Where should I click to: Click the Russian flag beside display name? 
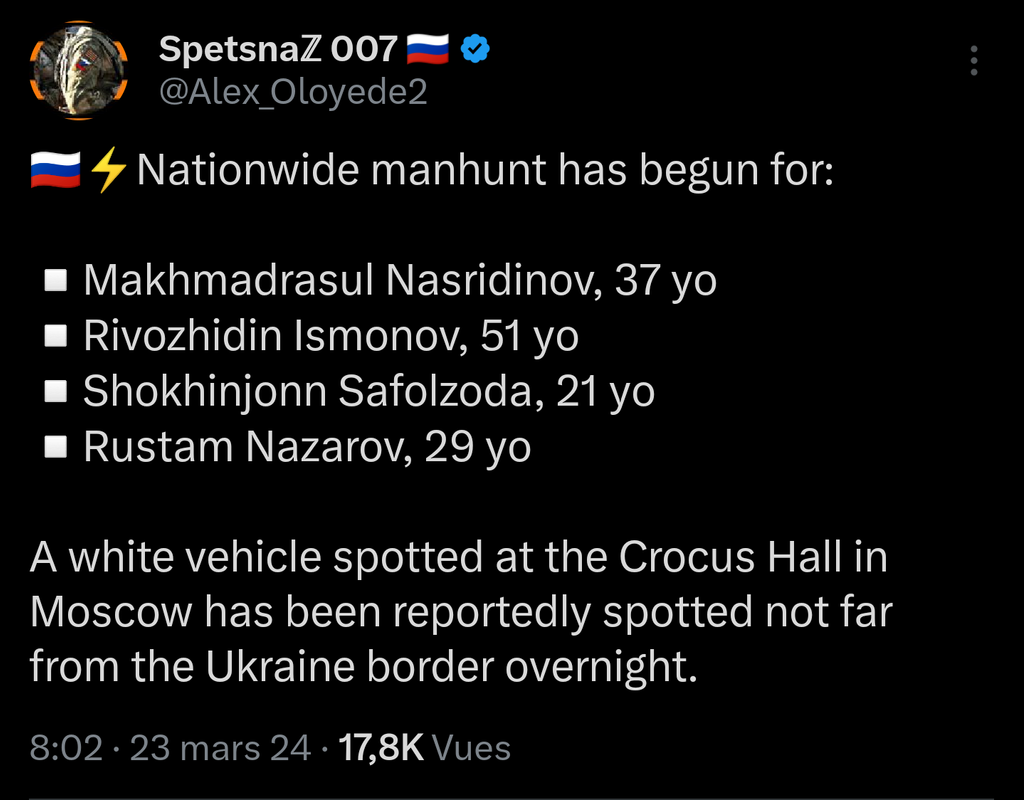click(x=428, y=48)
